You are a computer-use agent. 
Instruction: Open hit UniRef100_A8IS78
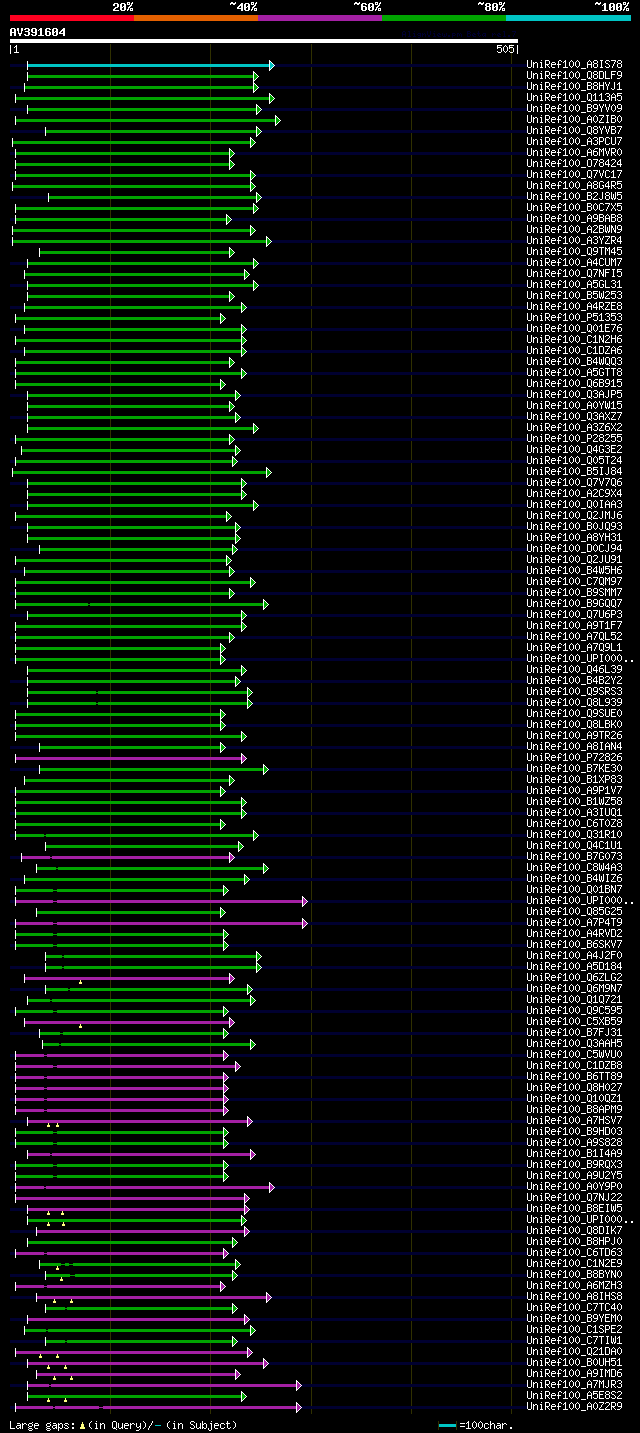click(574, 65)
